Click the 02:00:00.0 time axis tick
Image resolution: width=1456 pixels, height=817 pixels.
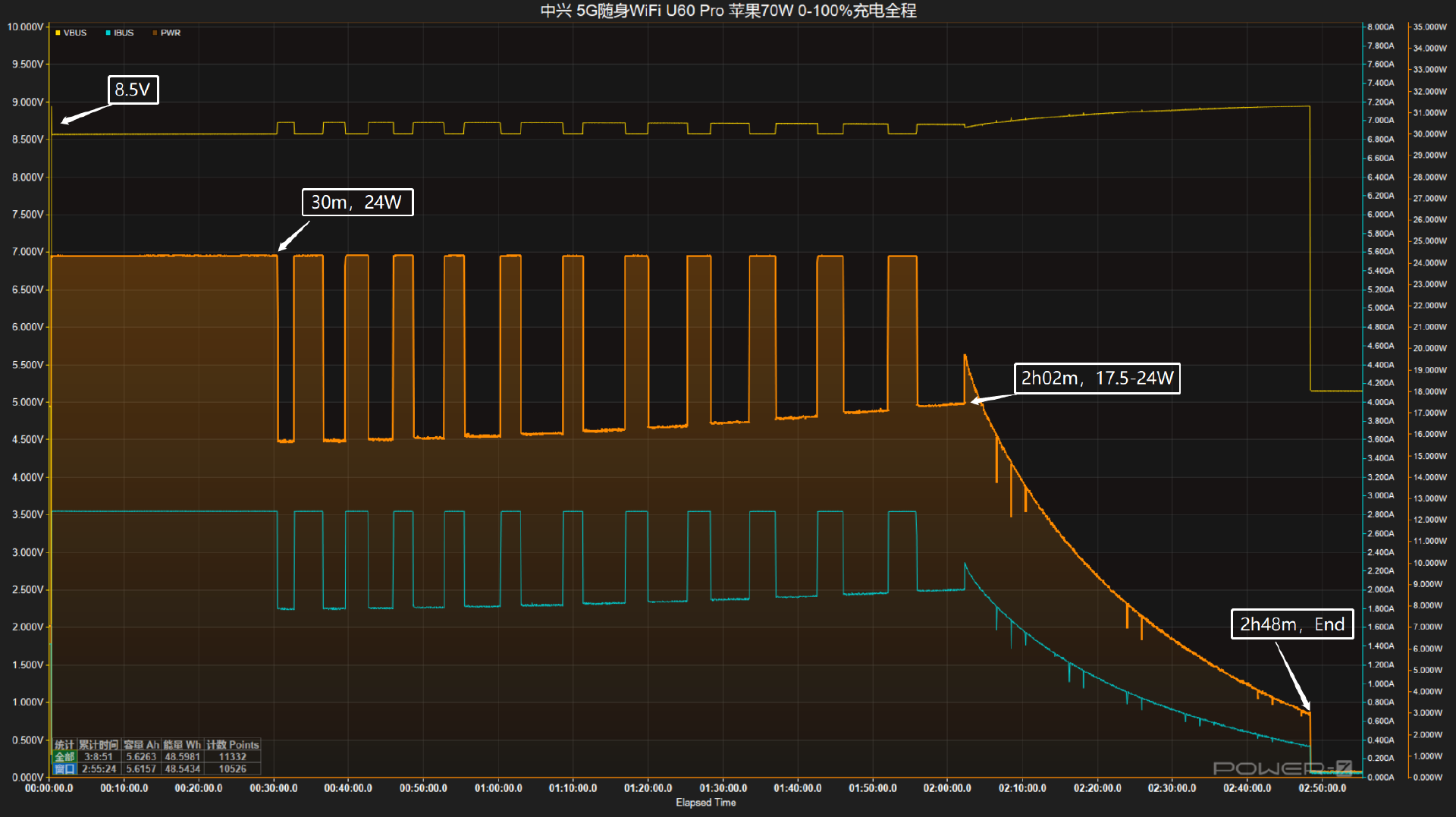click(947, 788)
